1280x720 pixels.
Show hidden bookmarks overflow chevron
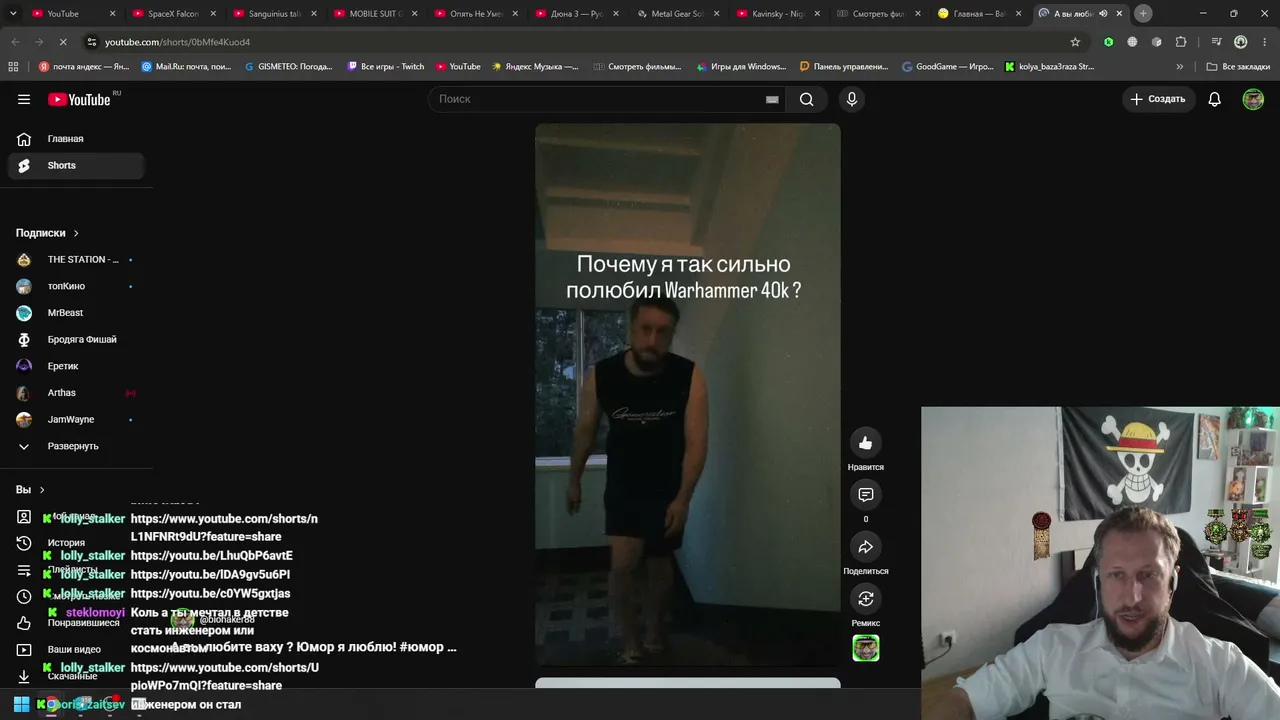pos(1180,67)
